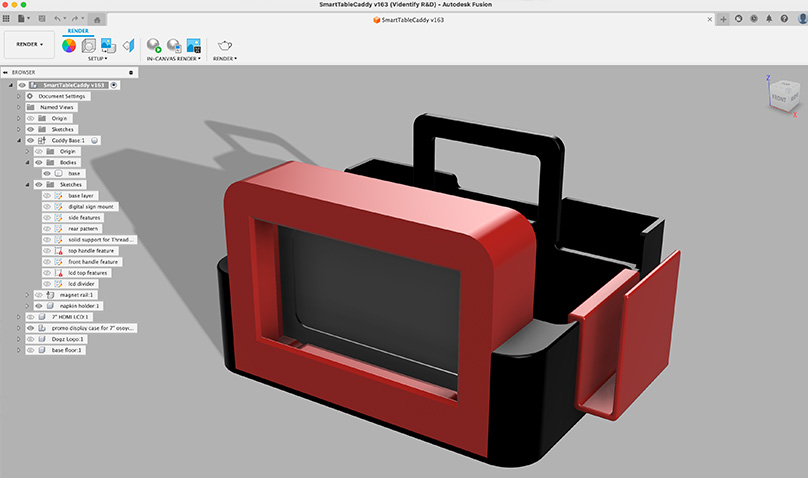Open a new design tab with plus
Viewport: 808px width, 478px height.
pos(723,19)
